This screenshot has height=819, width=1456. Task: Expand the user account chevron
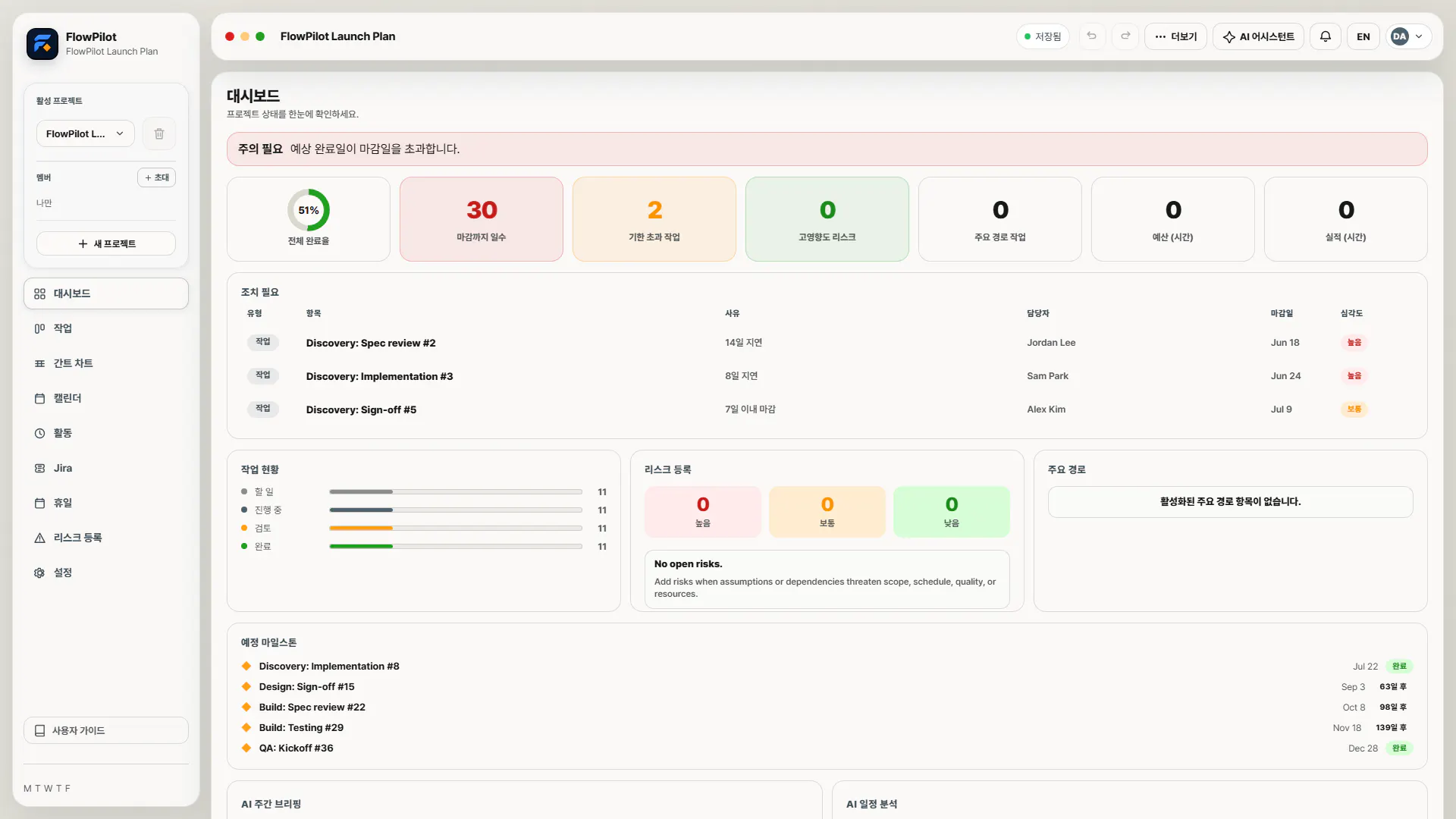tap(1419, 36)
